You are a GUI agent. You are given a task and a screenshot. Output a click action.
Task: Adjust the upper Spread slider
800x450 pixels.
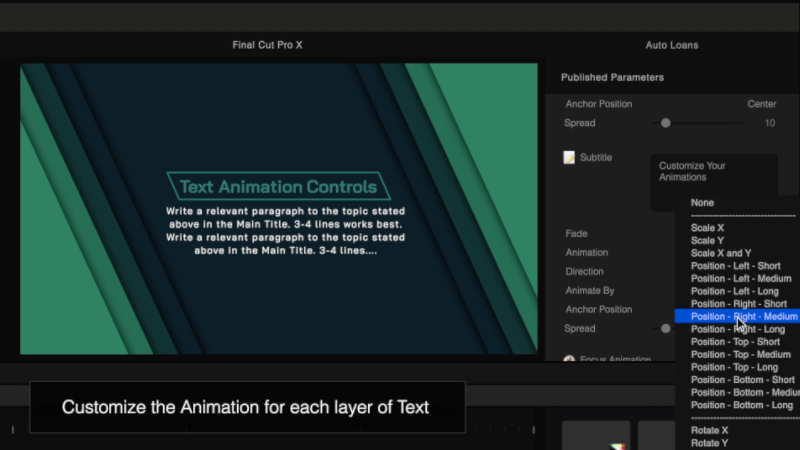click(x=665, y=123)
